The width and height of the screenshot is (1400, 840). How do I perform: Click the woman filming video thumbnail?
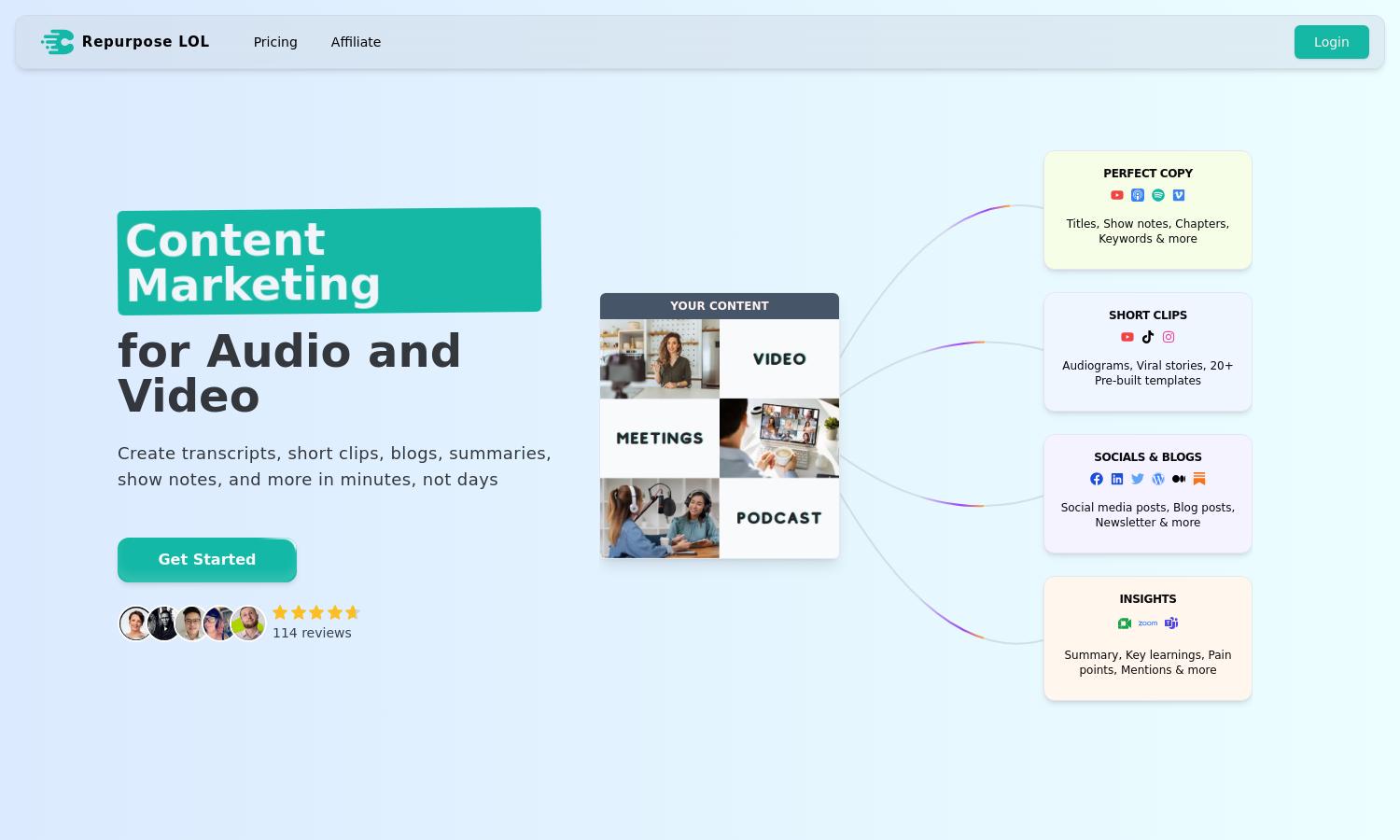pos(660,358)
